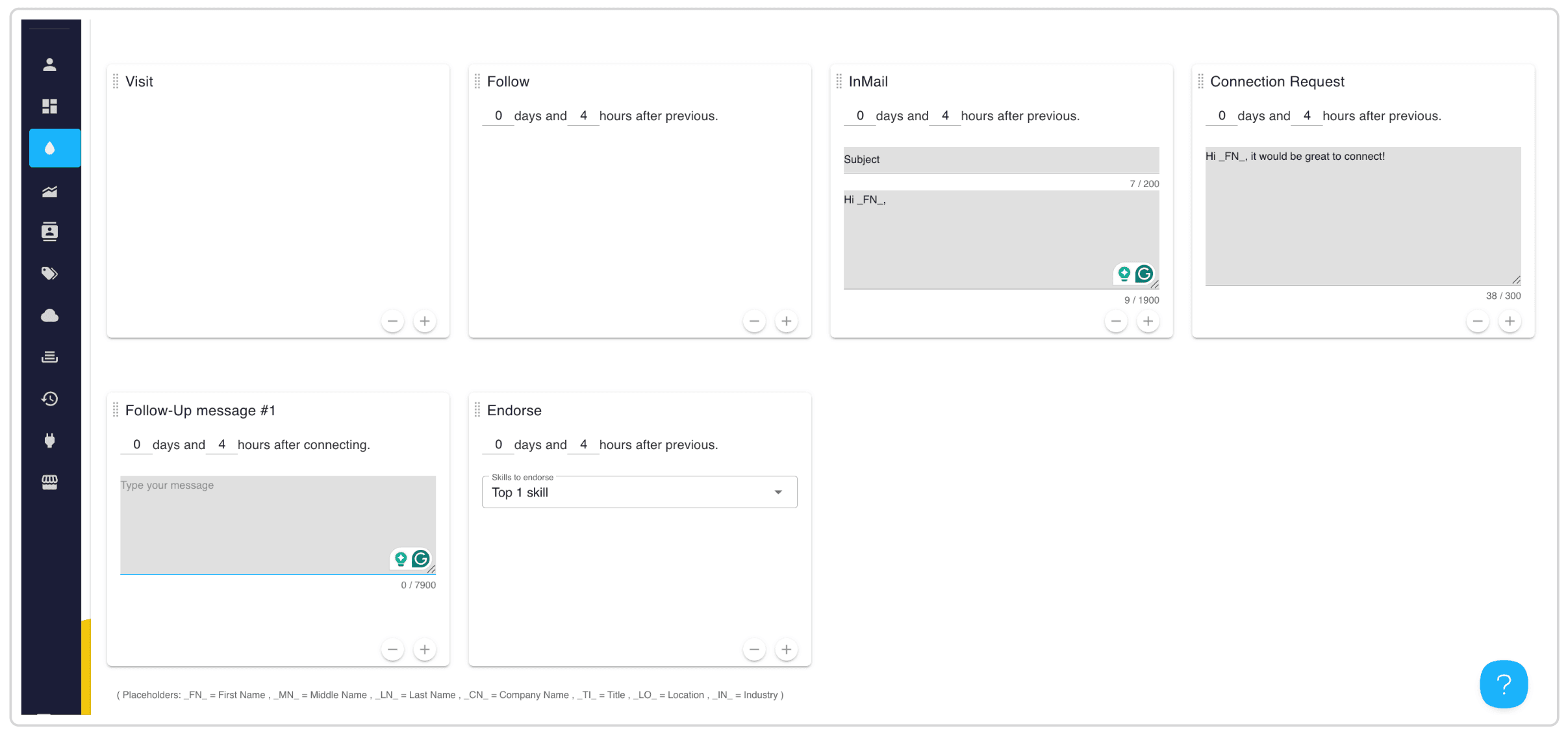This screenshot has height=737, width=1568.
Task: Click the plug integrations sidebar icon
Action: (x=50, y=441)
